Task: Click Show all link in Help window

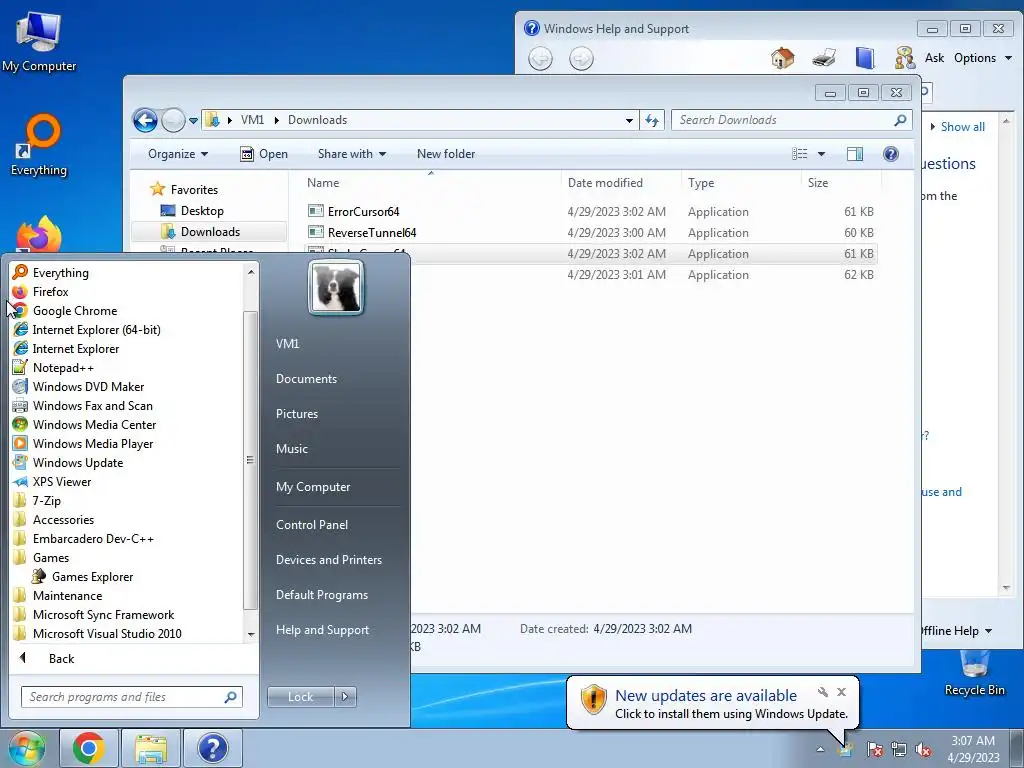Action: pos(962,127)
